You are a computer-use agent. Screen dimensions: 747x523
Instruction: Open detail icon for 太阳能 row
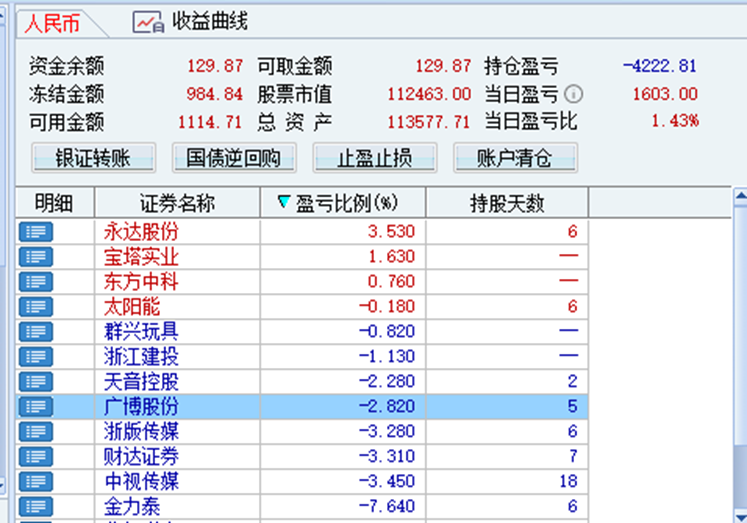tap(36, 306)
